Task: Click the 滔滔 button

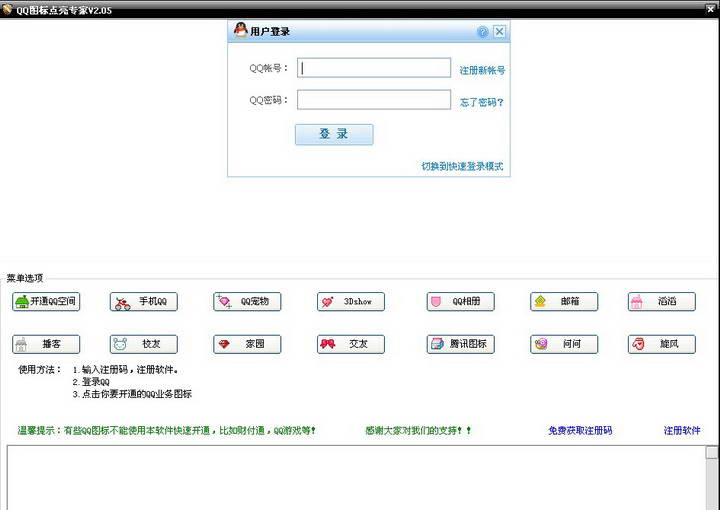Action: (x=662, y=302)
